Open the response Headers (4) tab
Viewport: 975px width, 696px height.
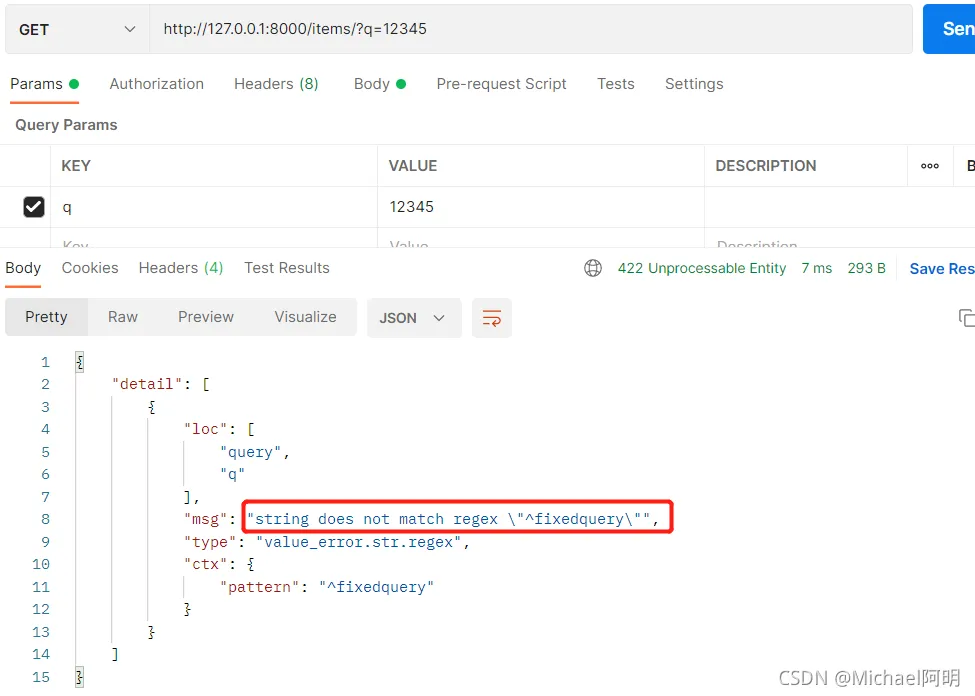click(x=181, y=268)
